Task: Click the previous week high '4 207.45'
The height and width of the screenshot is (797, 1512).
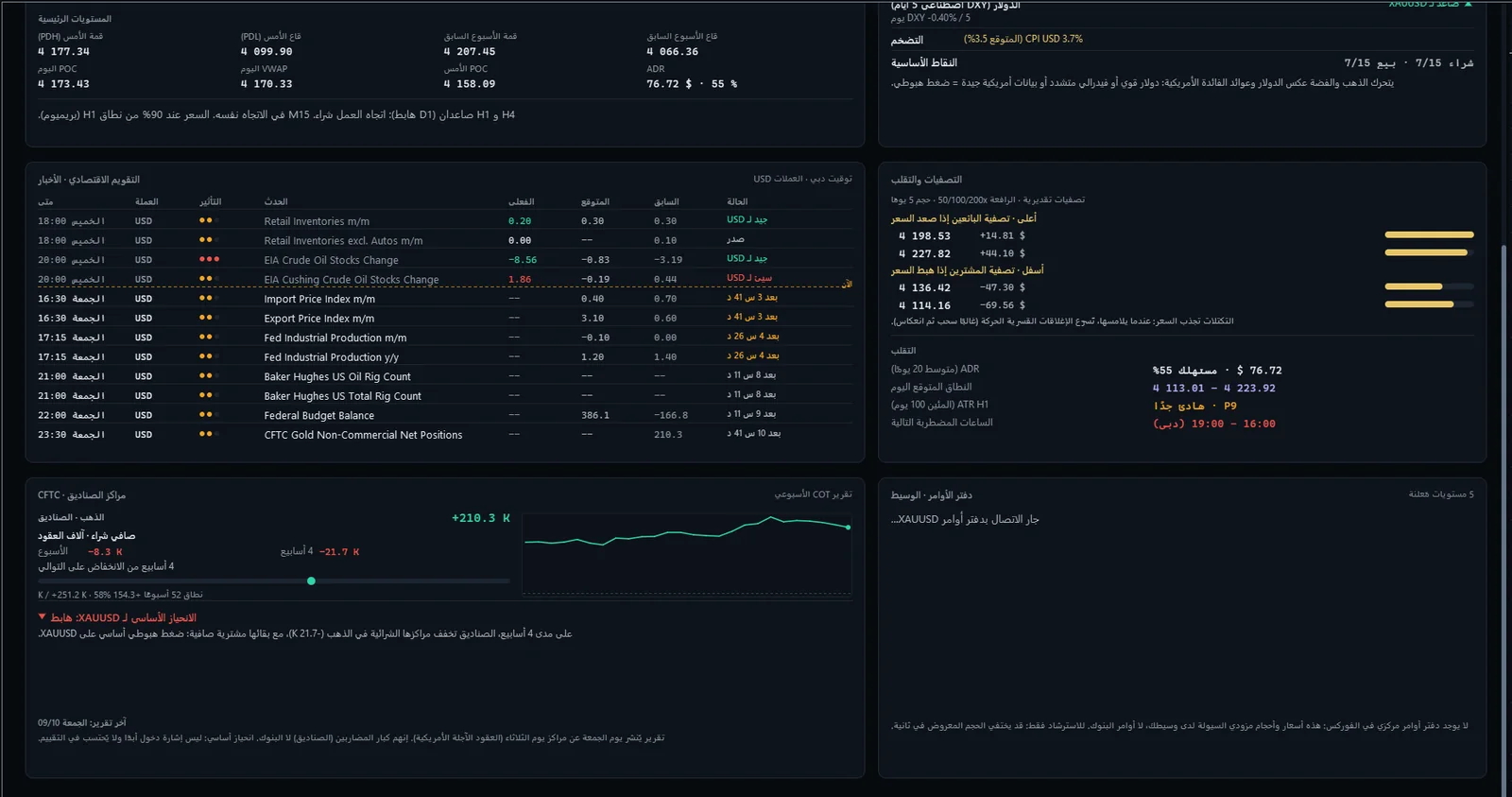Action: click(x=470, y=52)
